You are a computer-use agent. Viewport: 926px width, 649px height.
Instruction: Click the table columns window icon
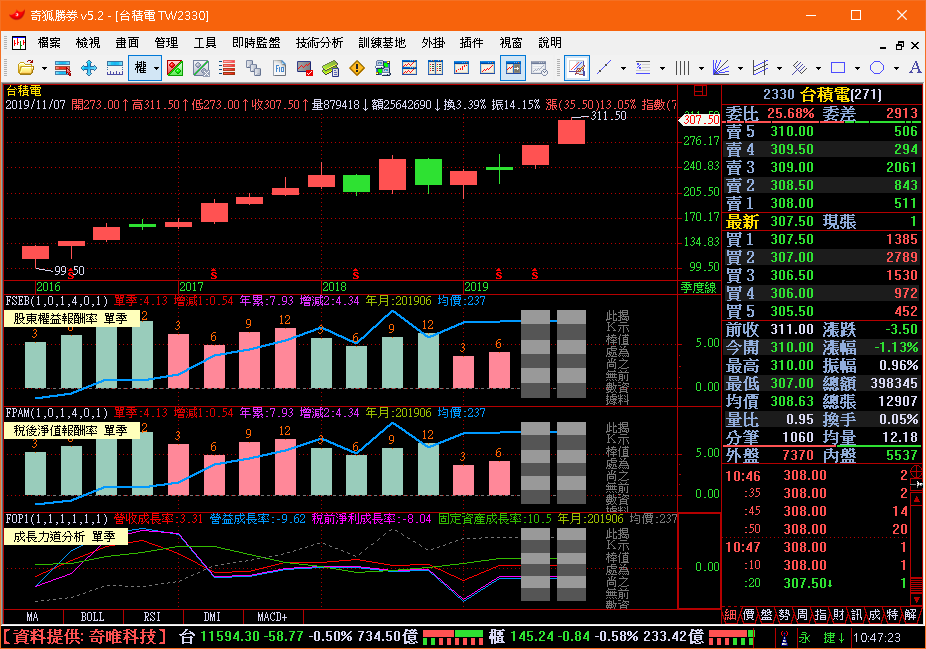point(435,68)
